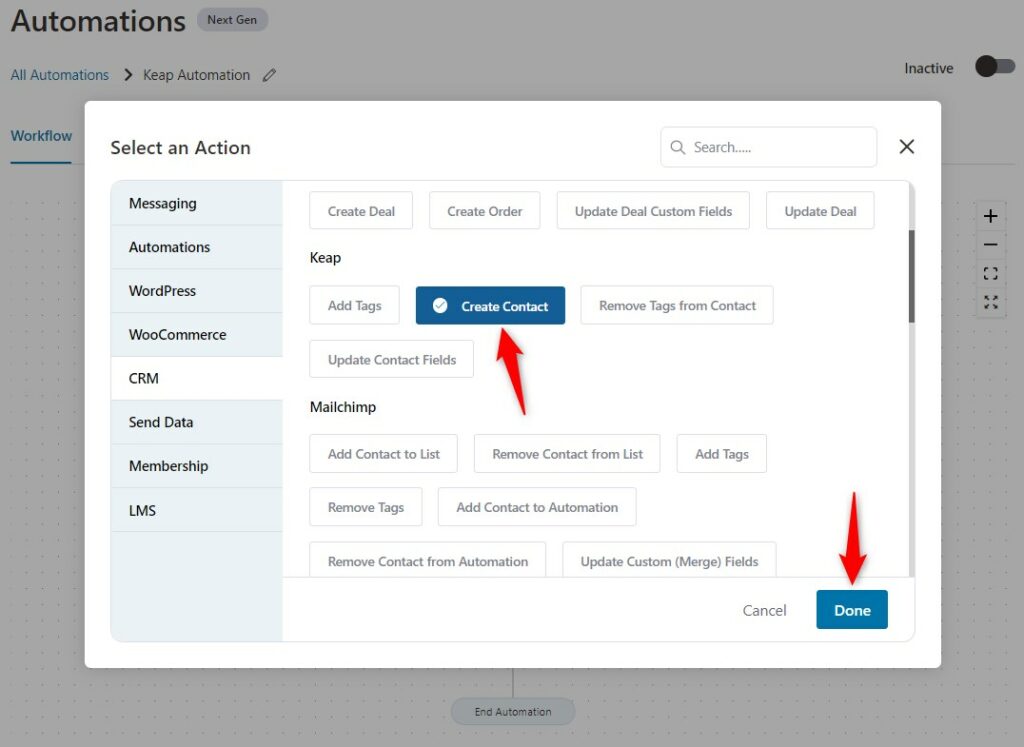Zoom in the workflow canvas

(x=990, y=216)
